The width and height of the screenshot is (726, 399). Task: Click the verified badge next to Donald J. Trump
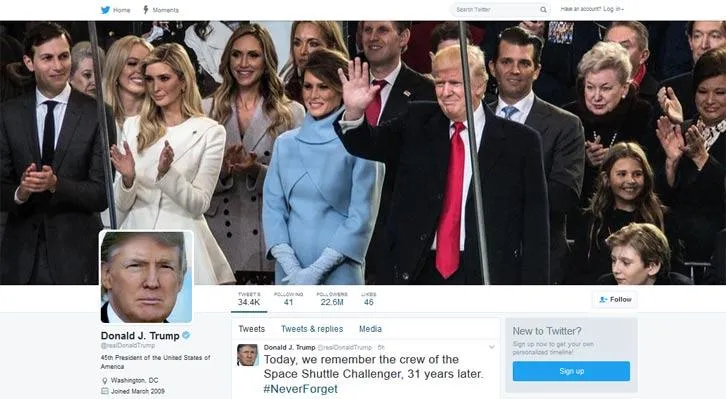[186, 335]
